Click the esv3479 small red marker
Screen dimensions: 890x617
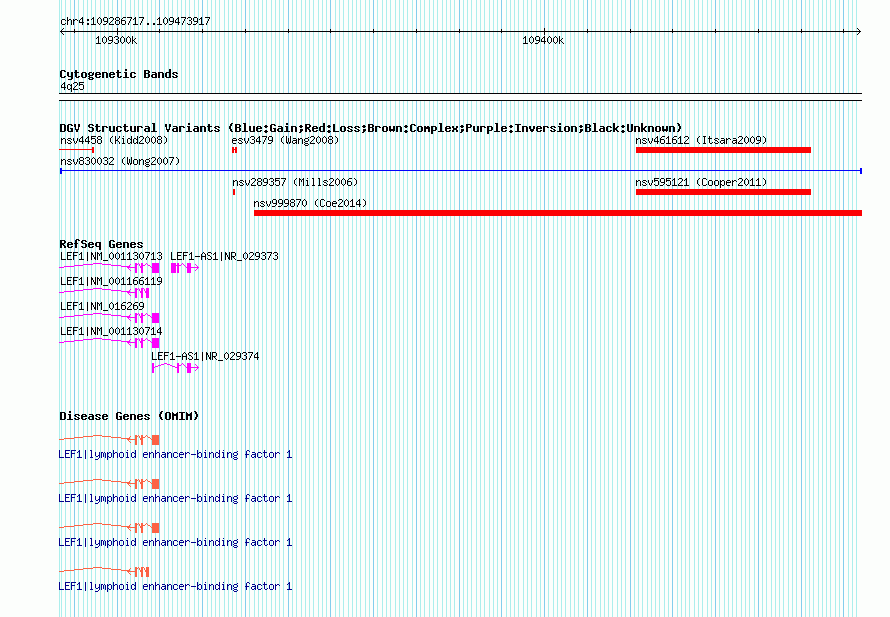click(x=234, y=150)
